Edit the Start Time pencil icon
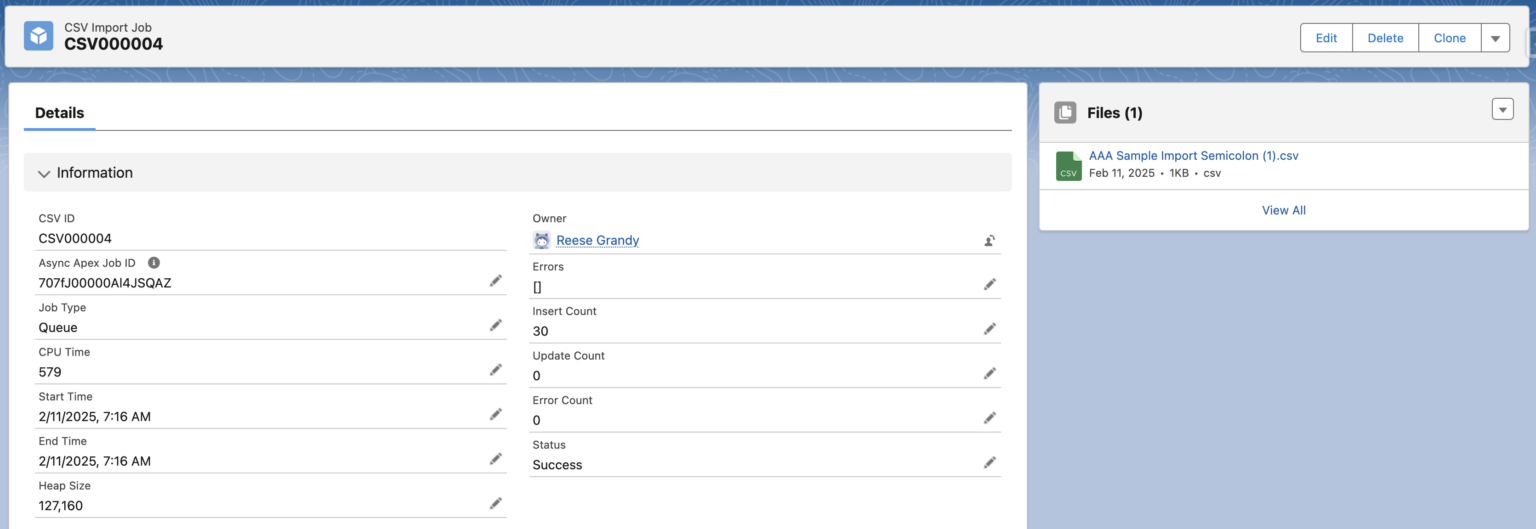Screen dimensions: 1536x529 coord(495,415)
